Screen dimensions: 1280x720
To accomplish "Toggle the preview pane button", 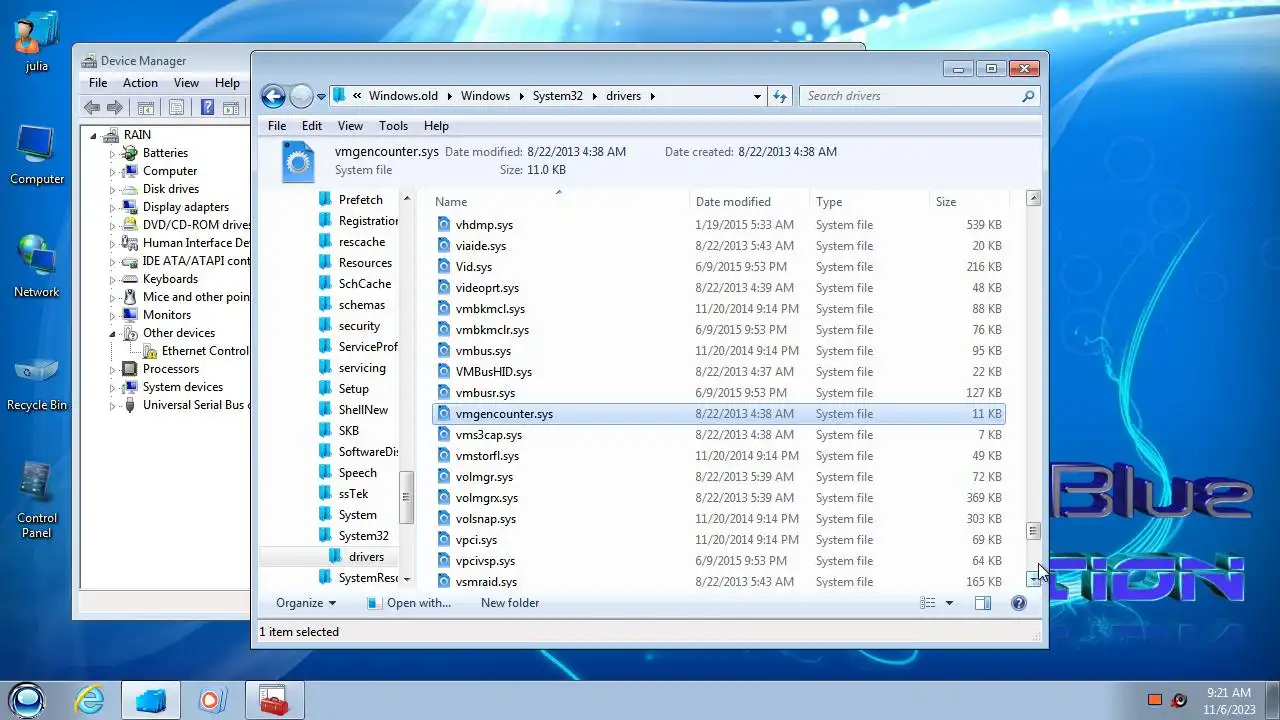I will (983, 603).
